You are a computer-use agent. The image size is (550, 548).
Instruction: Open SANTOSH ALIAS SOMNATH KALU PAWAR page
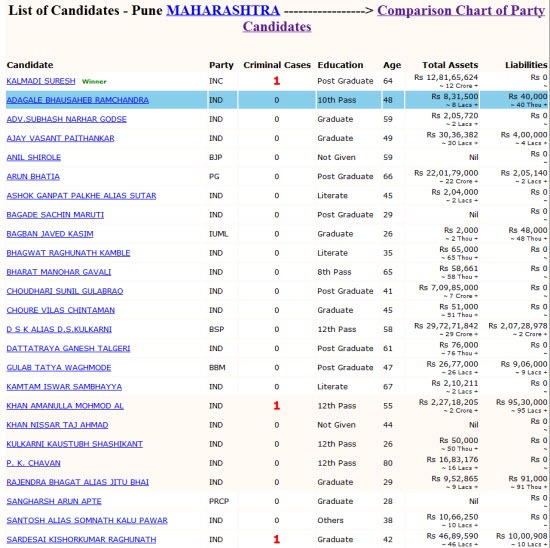87,521
